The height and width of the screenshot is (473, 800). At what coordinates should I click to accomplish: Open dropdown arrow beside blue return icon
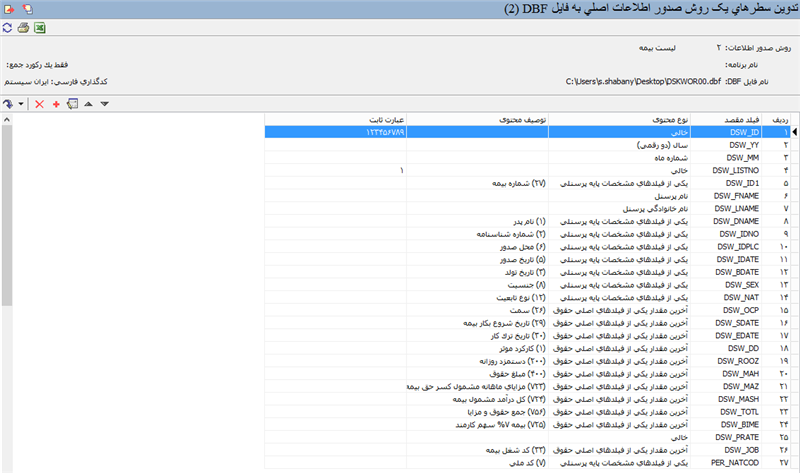coord(20,104)
